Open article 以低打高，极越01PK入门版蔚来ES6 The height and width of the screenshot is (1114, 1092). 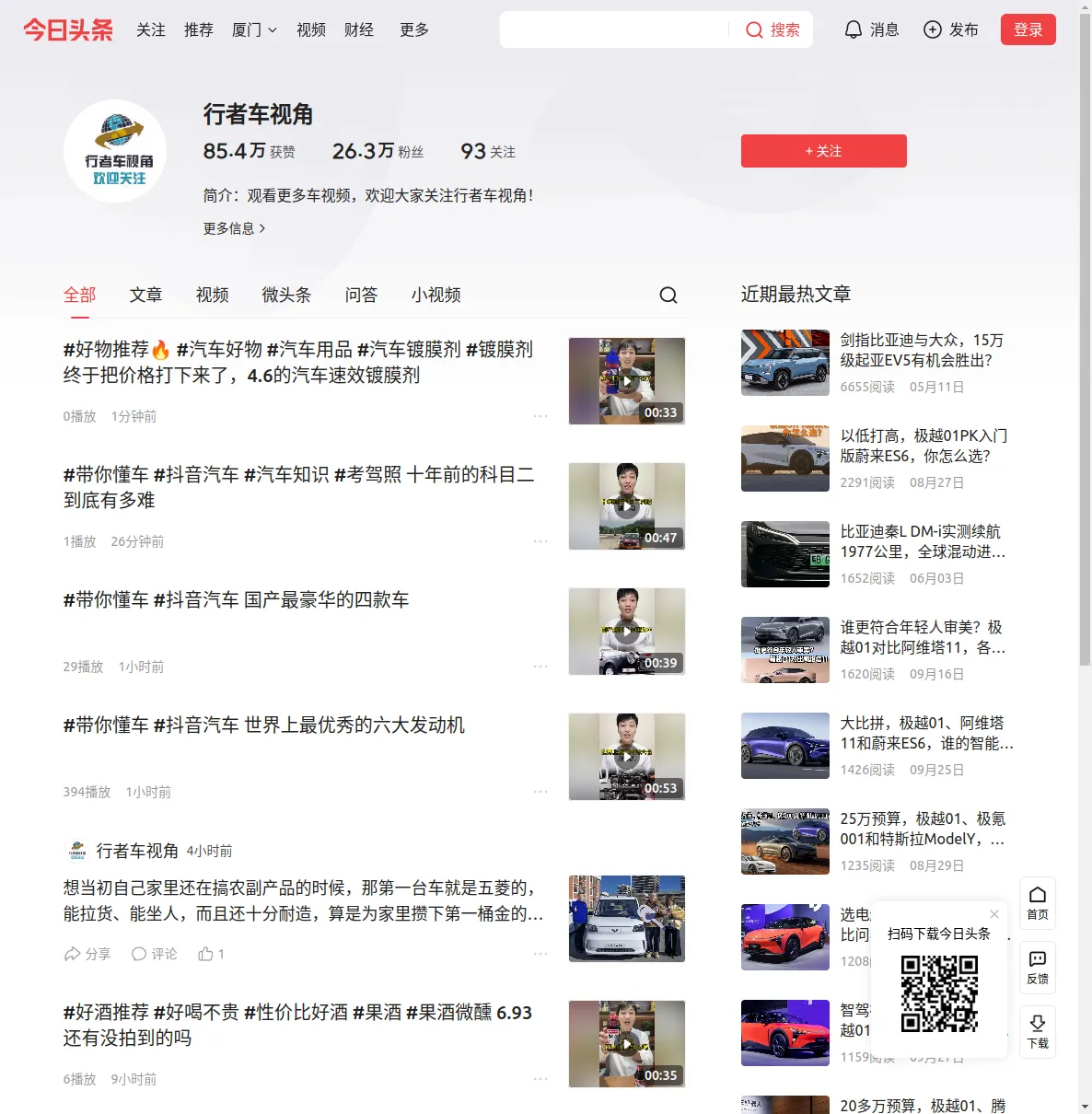(x=924, y=446)
